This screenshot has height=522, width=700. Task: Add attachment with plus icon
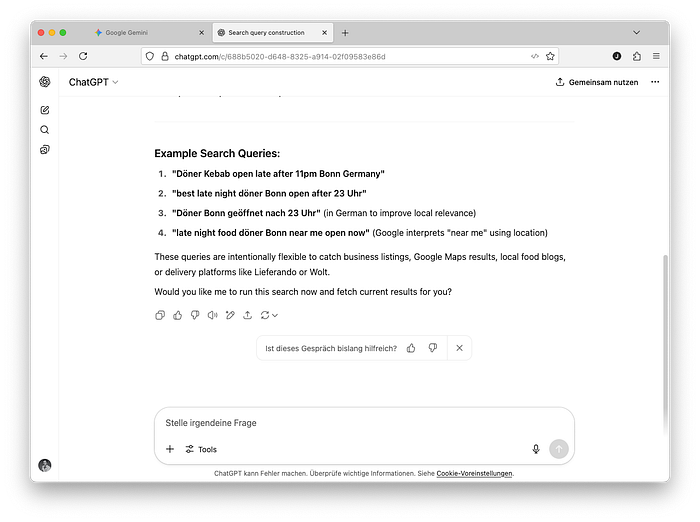click(170, 449)
